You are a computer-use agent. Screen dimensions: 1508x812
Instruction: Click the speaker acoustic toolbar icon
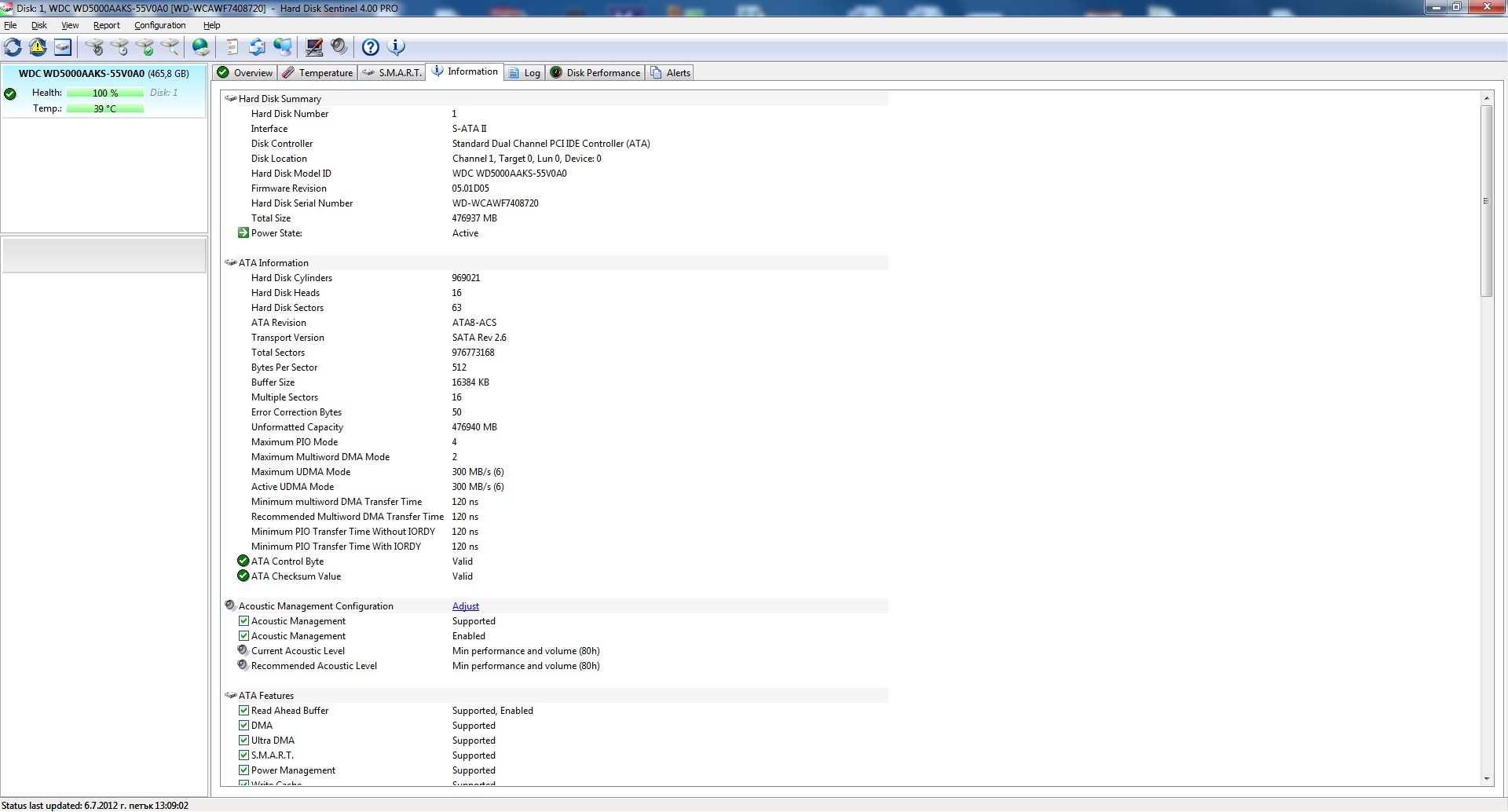339,47
